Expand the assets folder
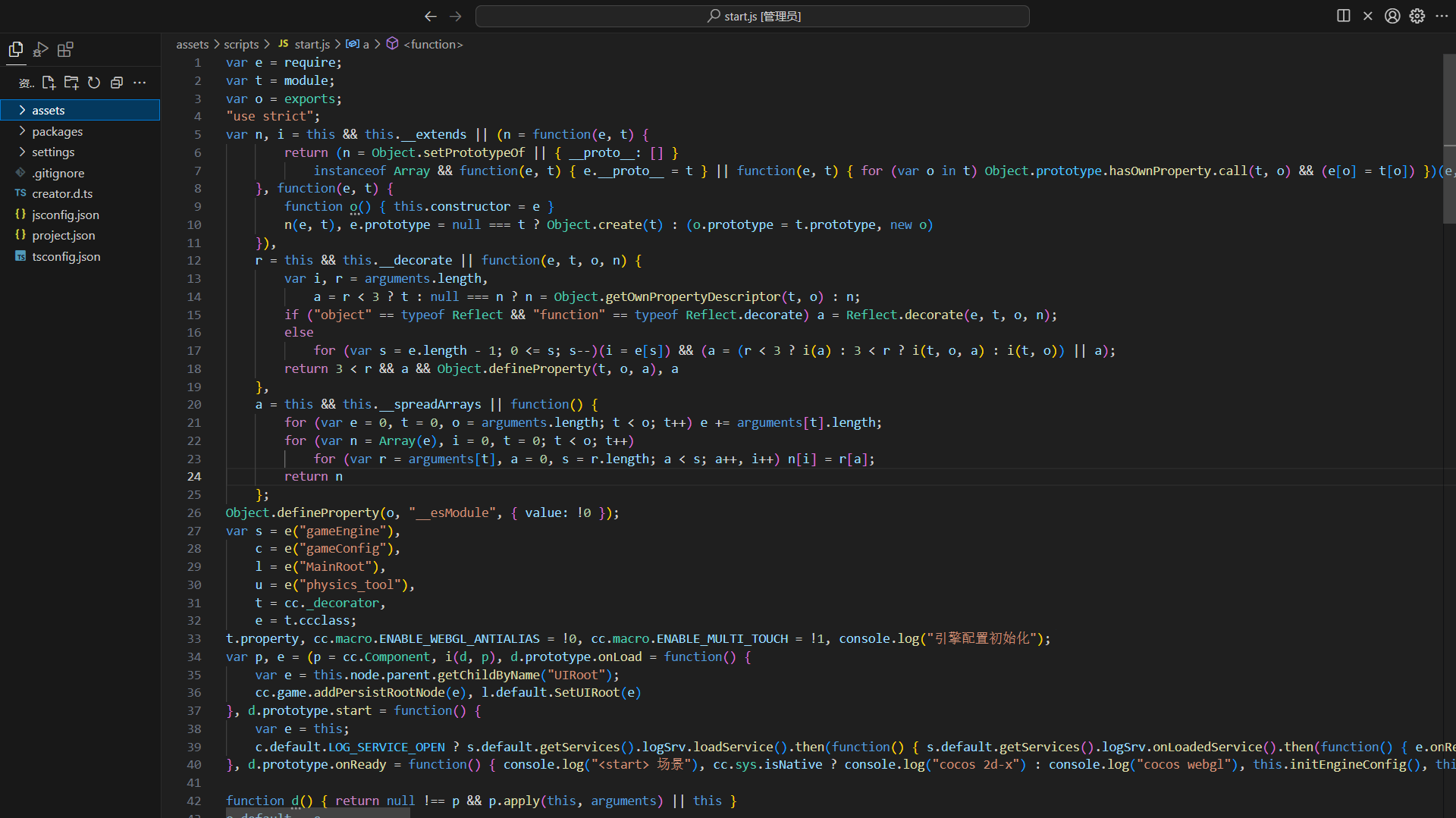Image resolution: width=1456 pixels, height=818 pixels. [x=49, y=111]
